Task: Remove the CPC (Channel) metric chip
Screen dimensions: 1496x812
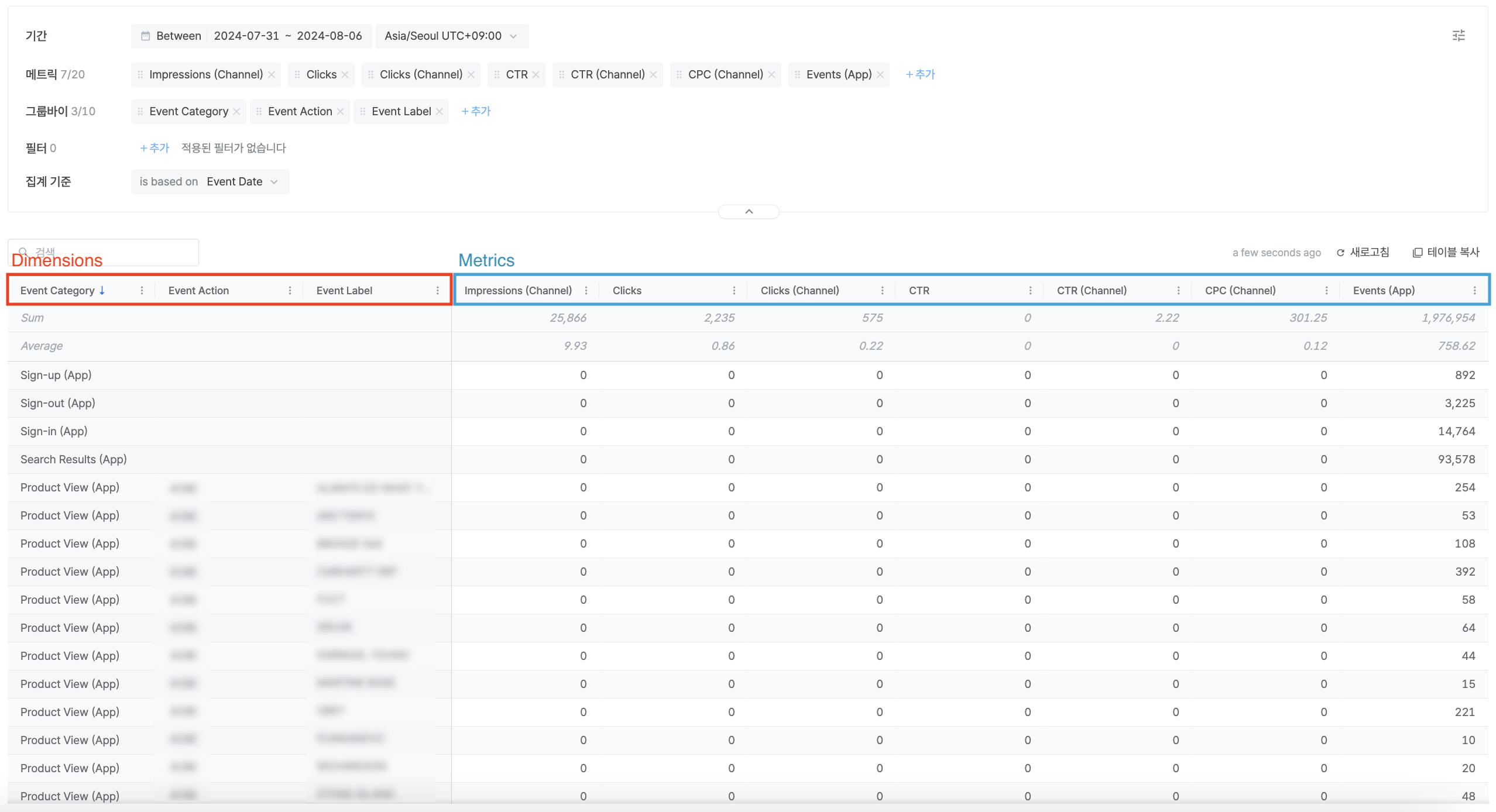Action: pyautogui.click(x=772, y=75)
